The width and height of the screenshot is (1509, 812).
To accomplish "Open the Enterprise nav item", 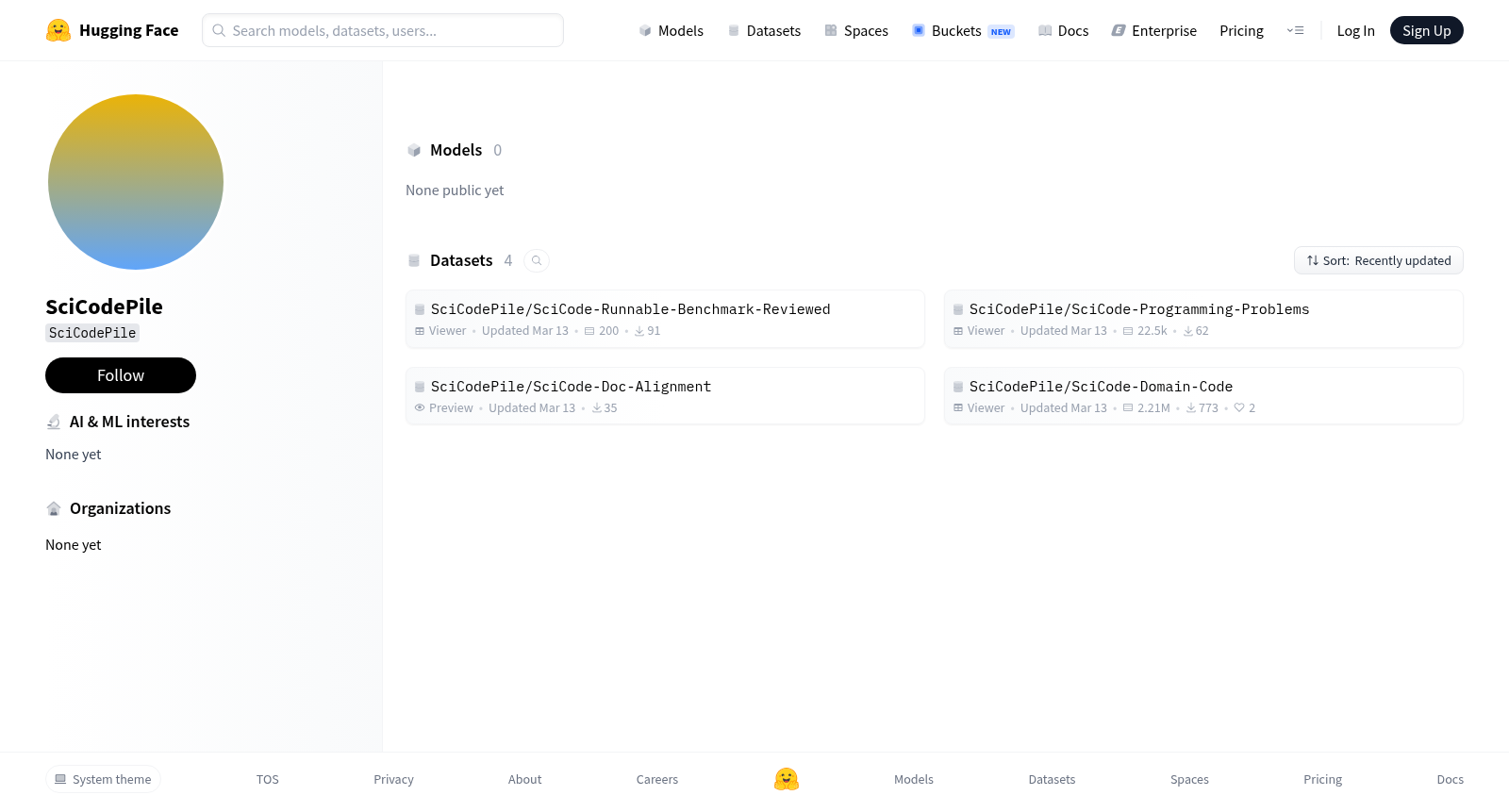I will (1154, 30).
